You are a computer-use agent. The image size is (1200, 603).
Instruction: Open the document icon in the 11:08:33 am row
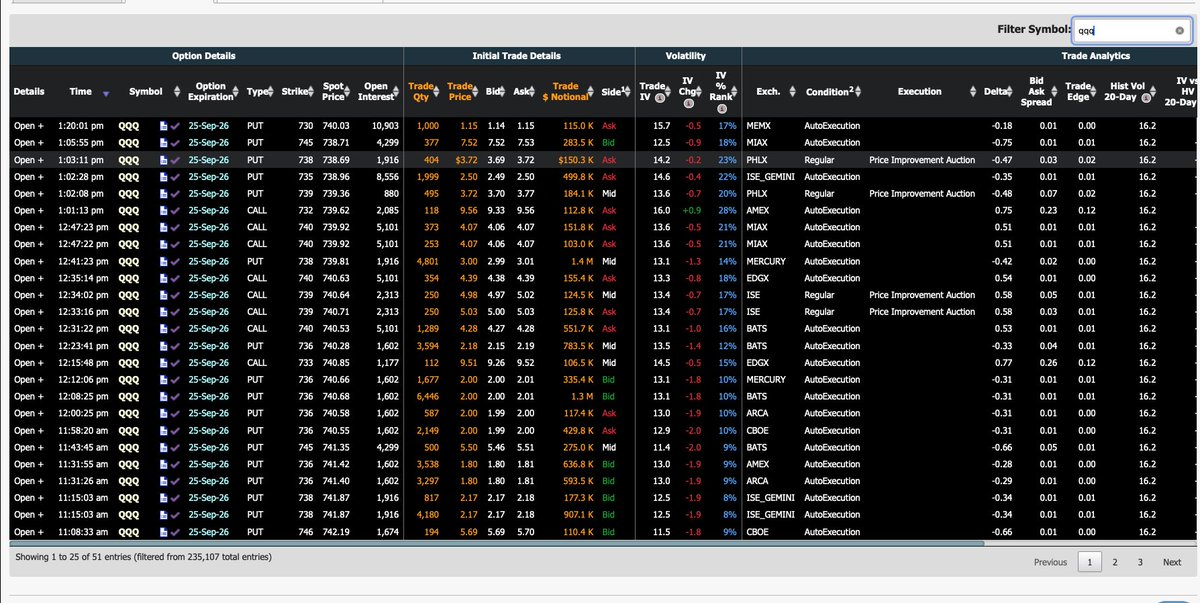(x=164, y=532)
